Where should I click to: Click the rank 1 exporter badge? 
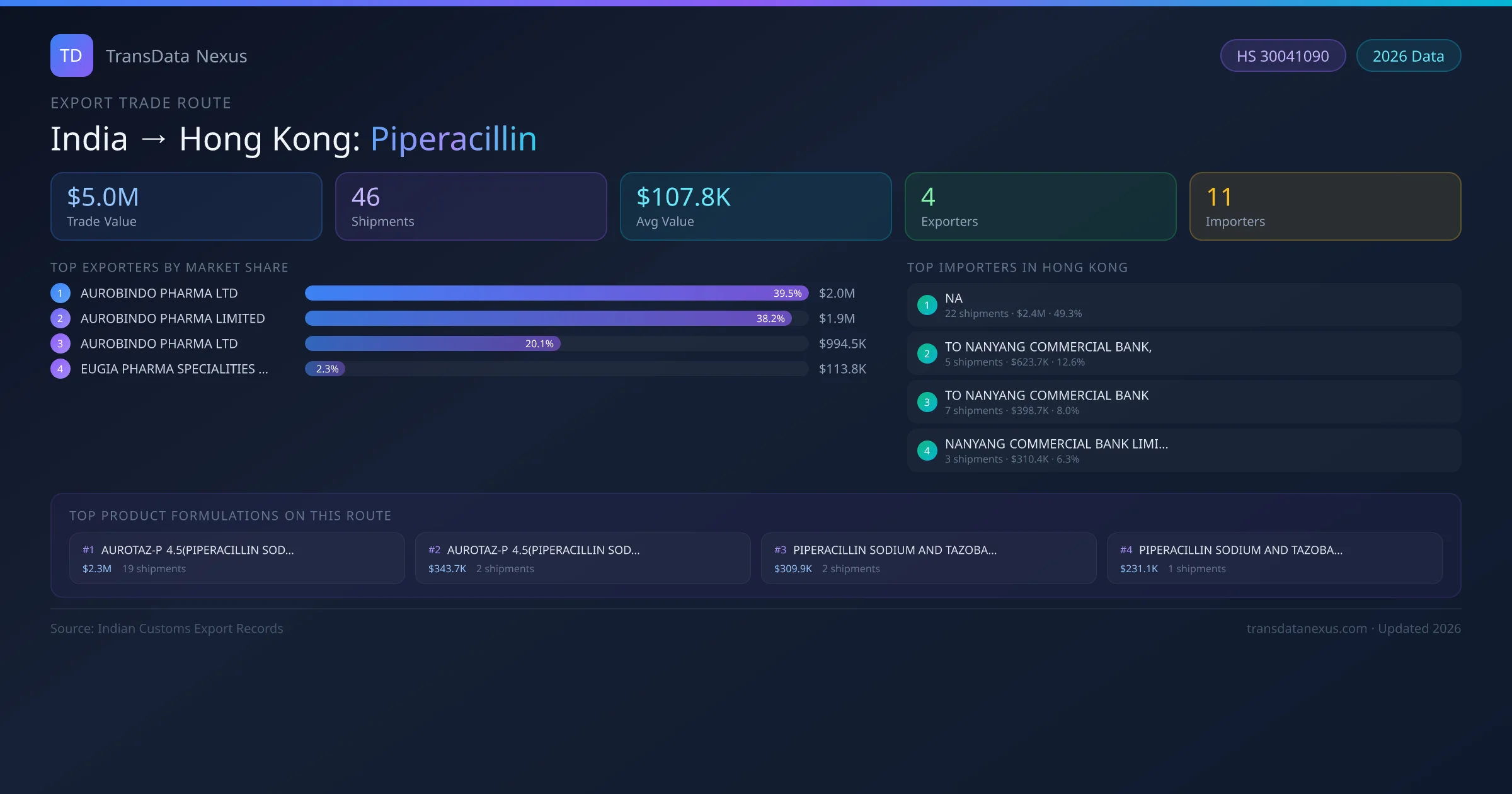(60, 293)
